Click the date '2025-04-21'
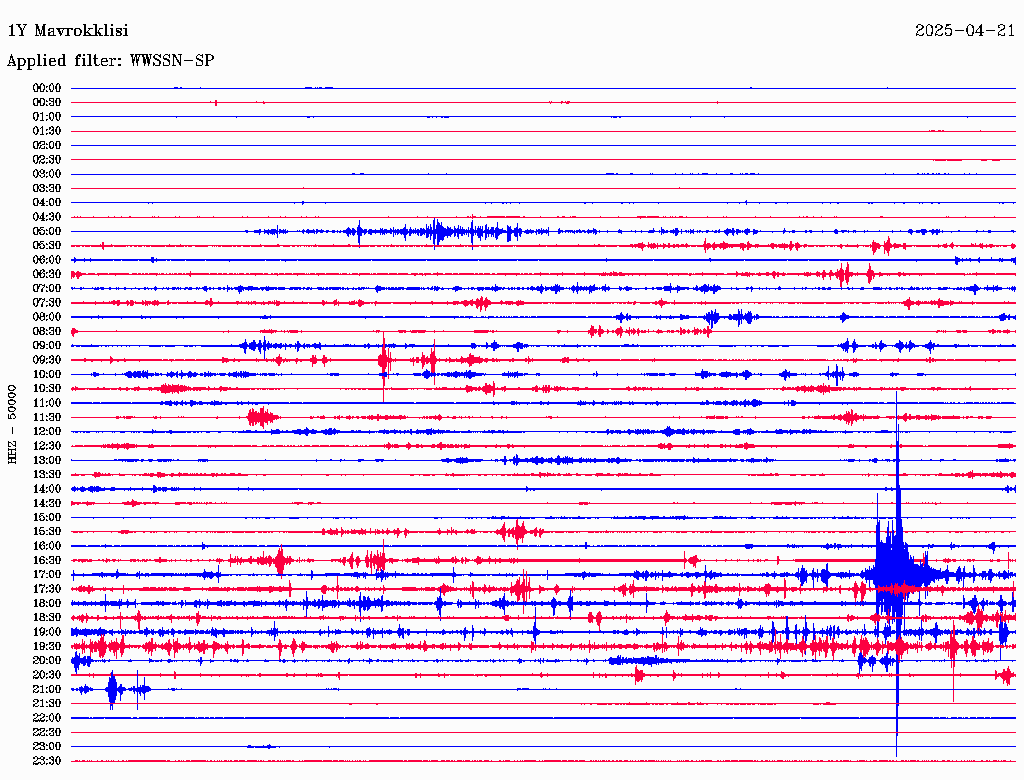Viewport: 1024px width, 780px height. 965,31
